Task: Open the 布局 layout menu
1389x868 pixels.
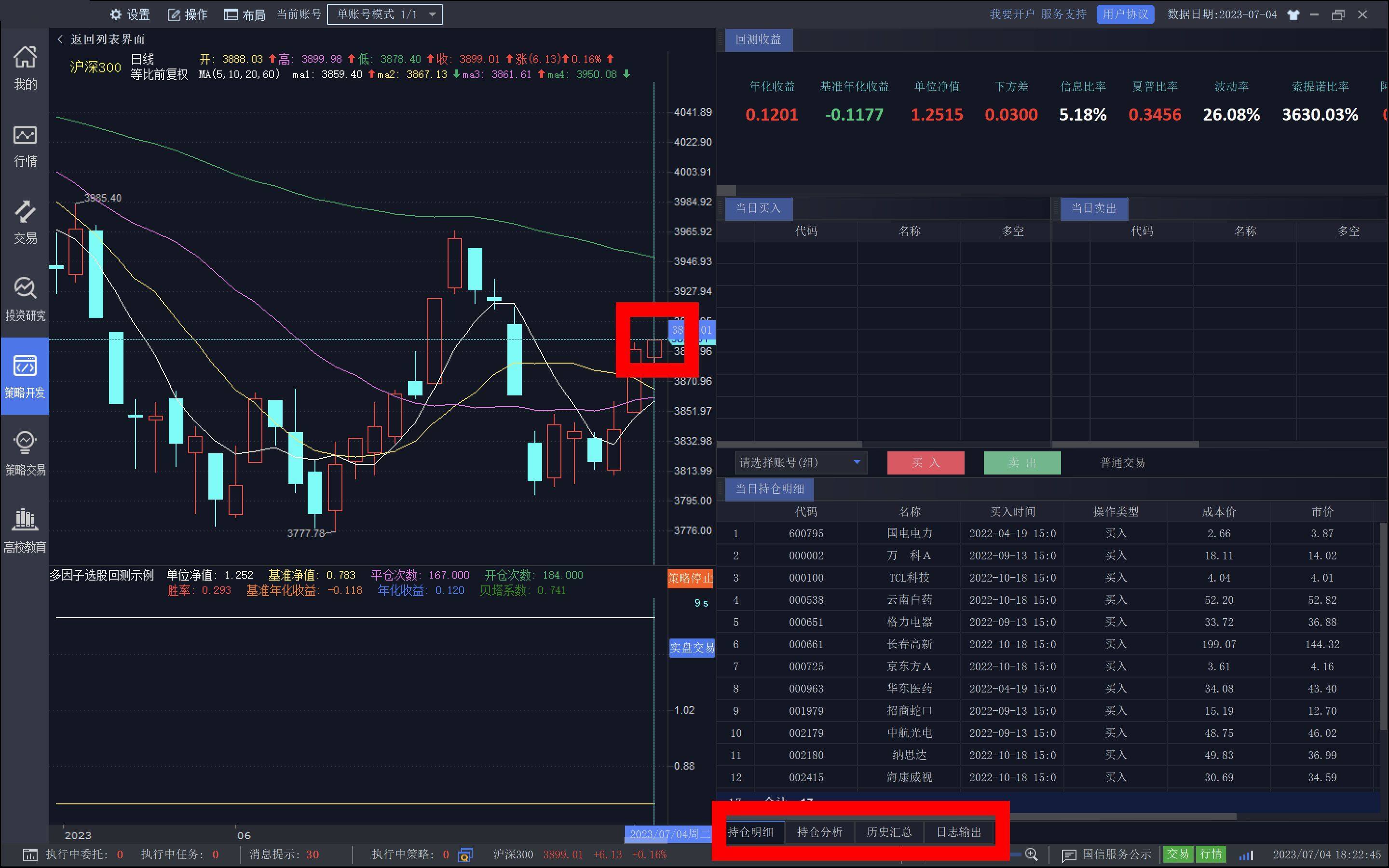Action: pyautogui.click(x=245, y=14)
